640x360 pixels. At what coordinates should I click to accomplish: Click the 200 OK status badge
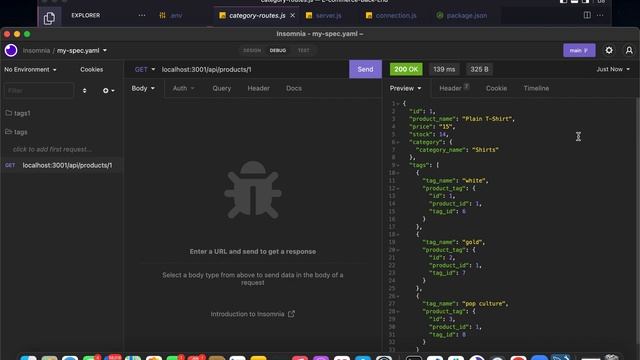tap(406, 69)
